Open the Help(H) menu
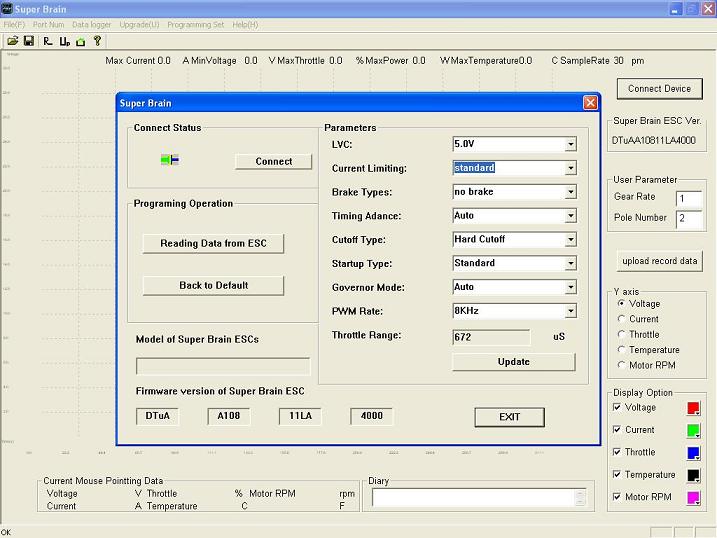 coord(245,25)
